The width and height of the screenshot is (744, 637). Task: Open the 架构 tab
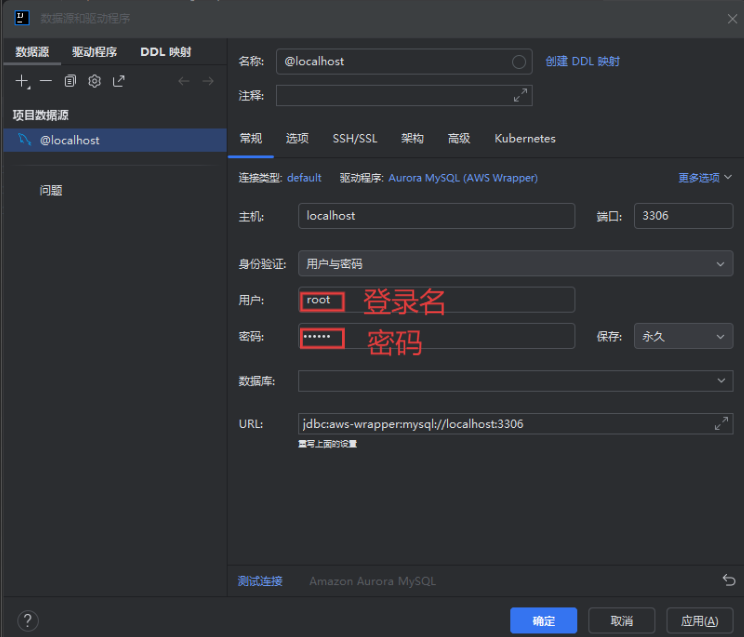coord(412,138)
